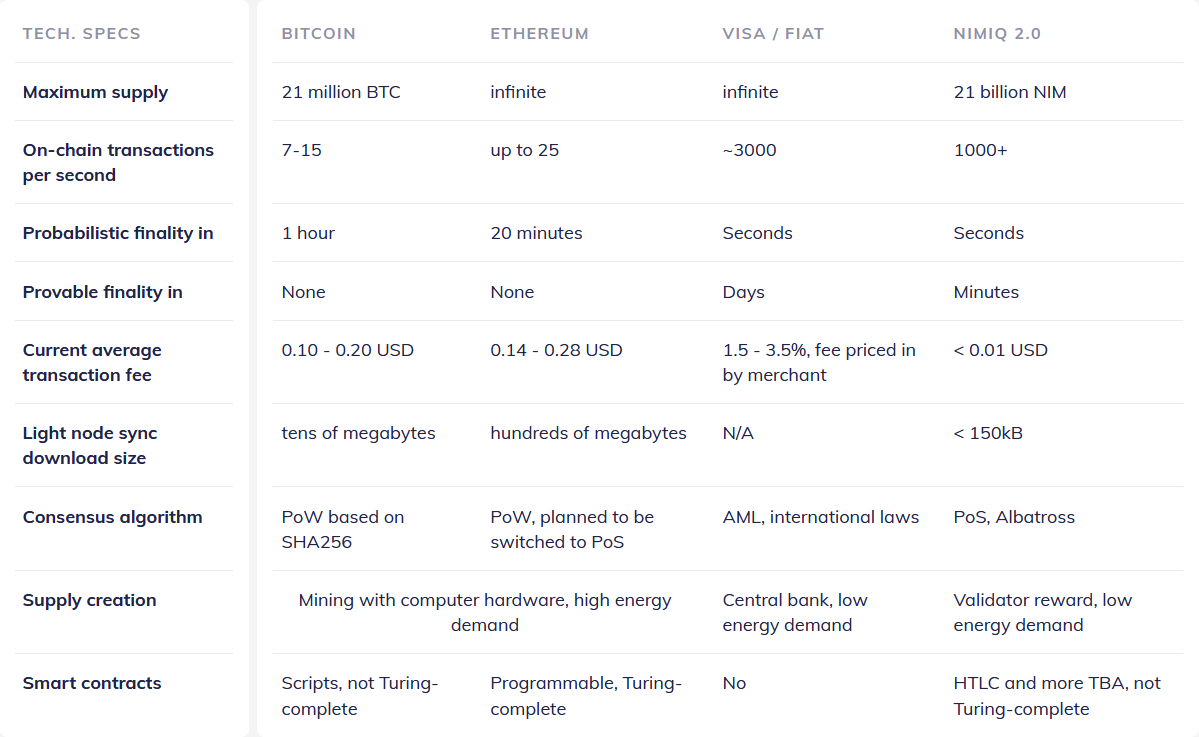The image size is (1199, 737).
Task: Click the Supply creation row label
Action: 89,600
